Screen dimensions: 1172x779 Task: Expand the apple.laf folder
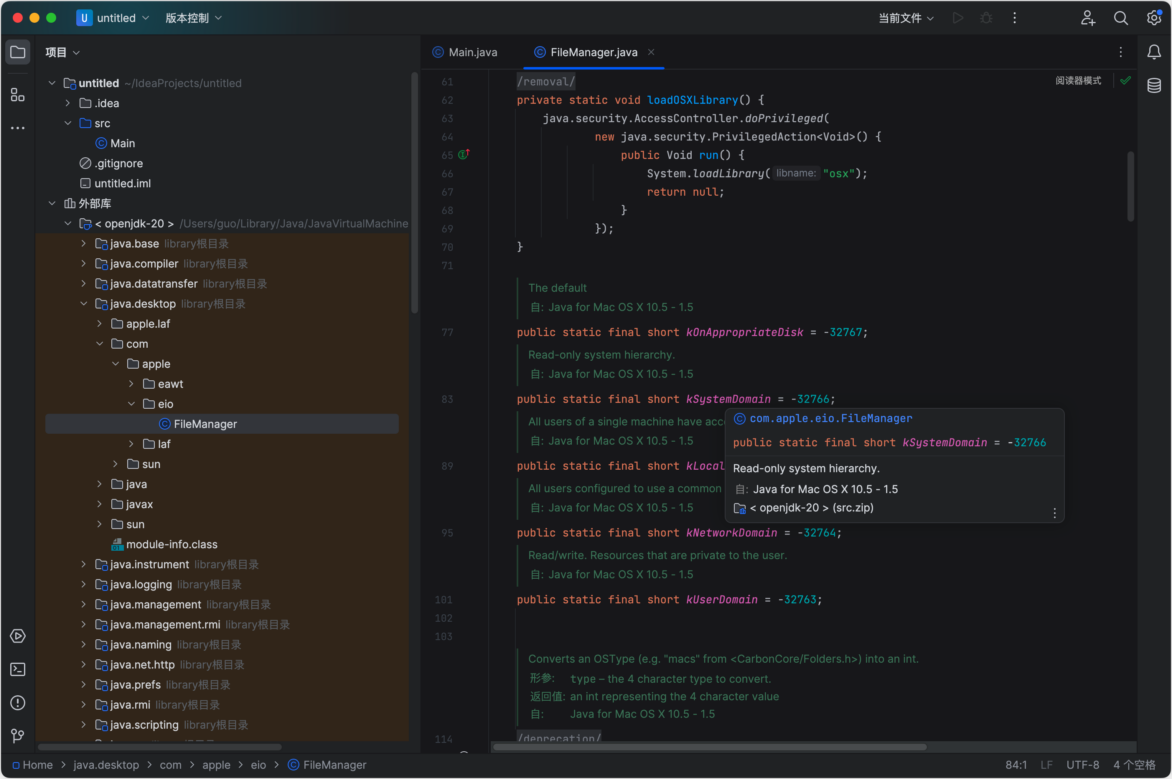[99, 324]
